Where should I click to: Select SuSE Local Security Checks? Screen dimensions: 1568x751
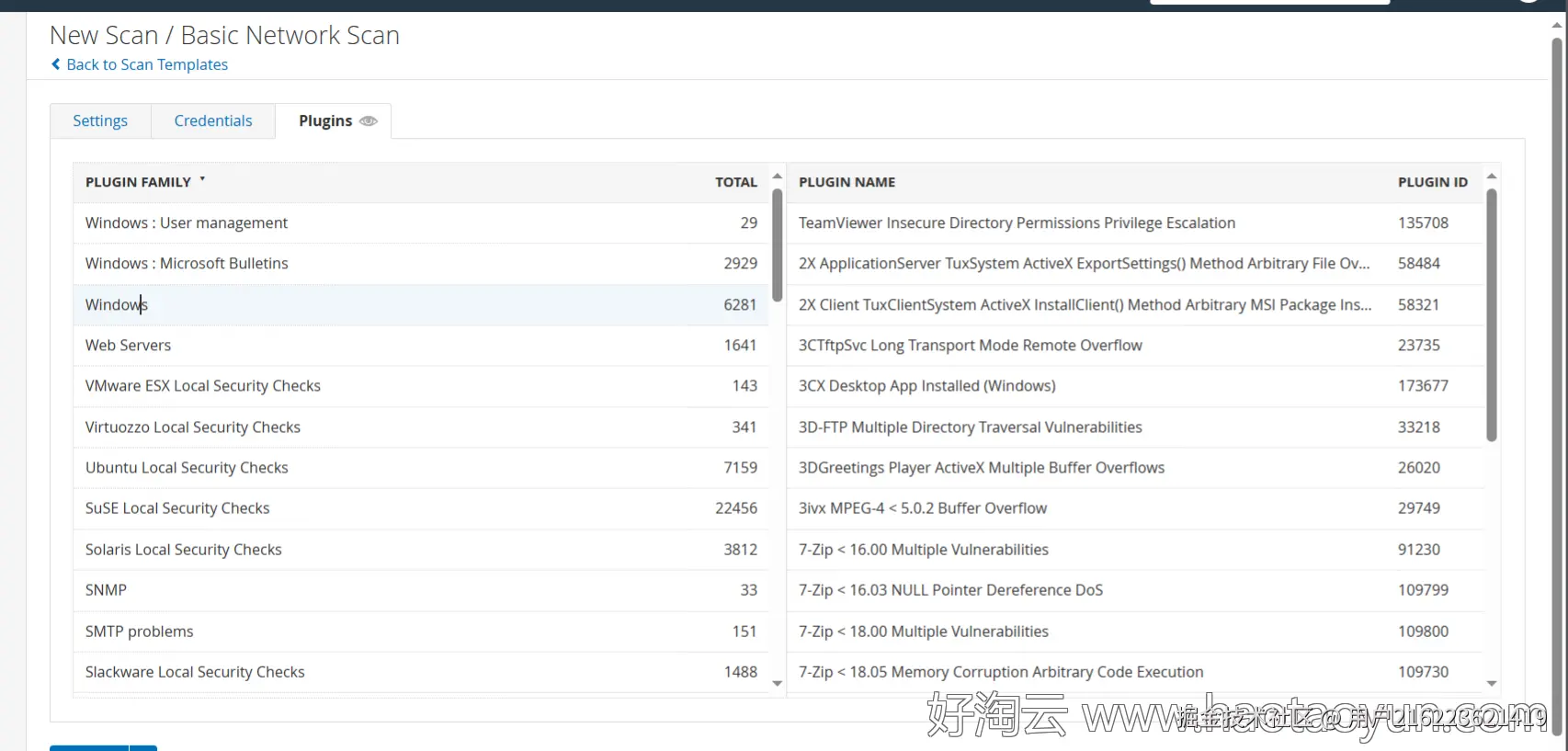coord(421,508)
